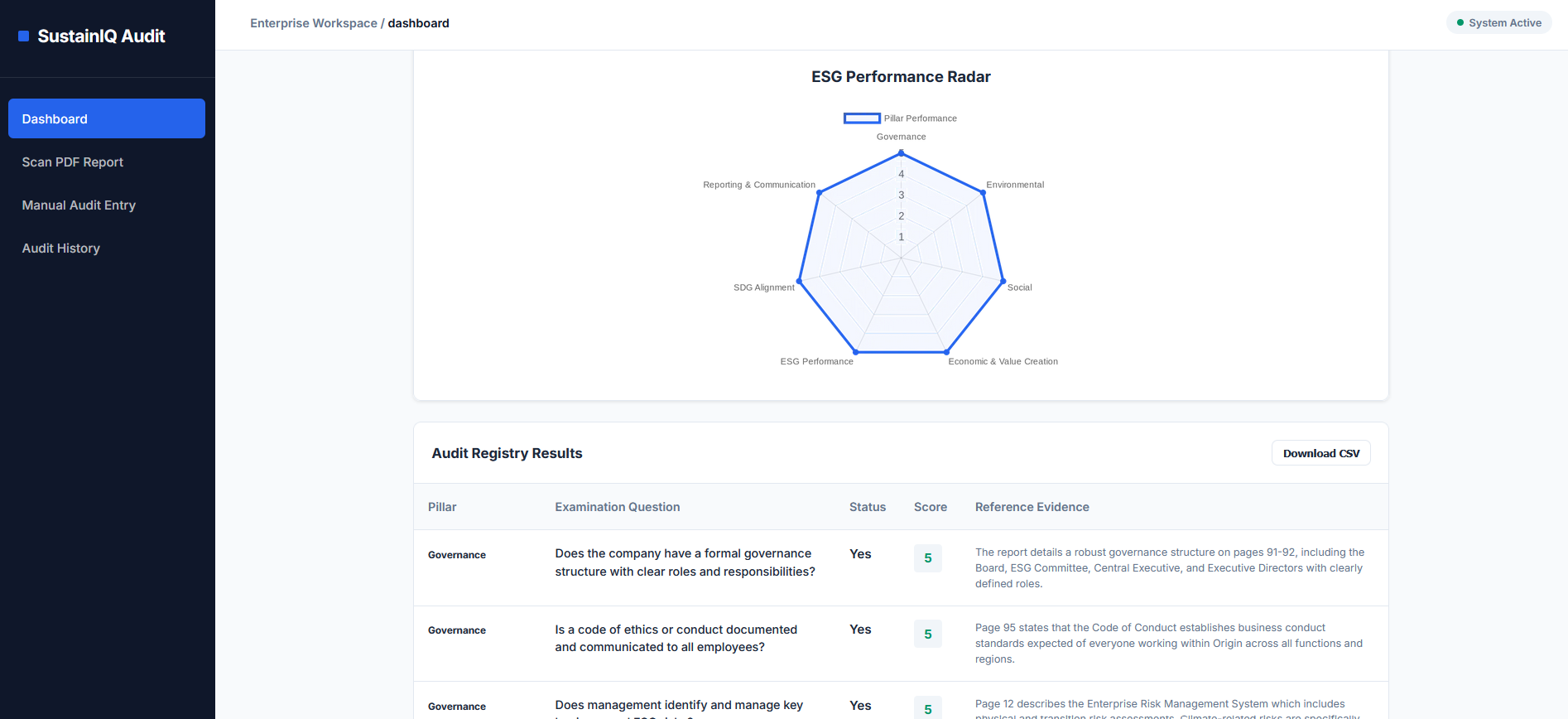The height and width of the screenshot is (719, 1568).
Task: Click the Score column header
Action: tap(930, 507)
